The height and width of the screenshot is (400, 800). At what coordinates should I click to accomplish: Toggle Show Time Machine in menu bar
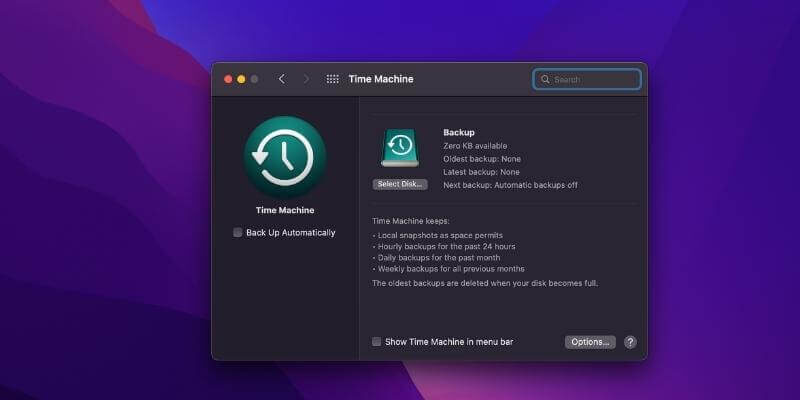pyautogui.click(x=377, y=342)
